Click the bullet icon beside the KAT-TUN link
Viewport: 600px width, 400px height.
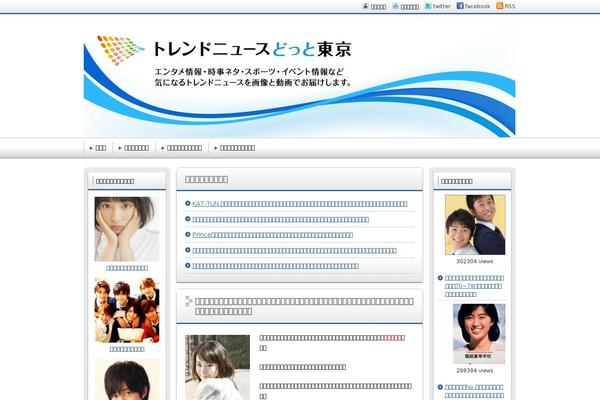(x=188, y=203)
